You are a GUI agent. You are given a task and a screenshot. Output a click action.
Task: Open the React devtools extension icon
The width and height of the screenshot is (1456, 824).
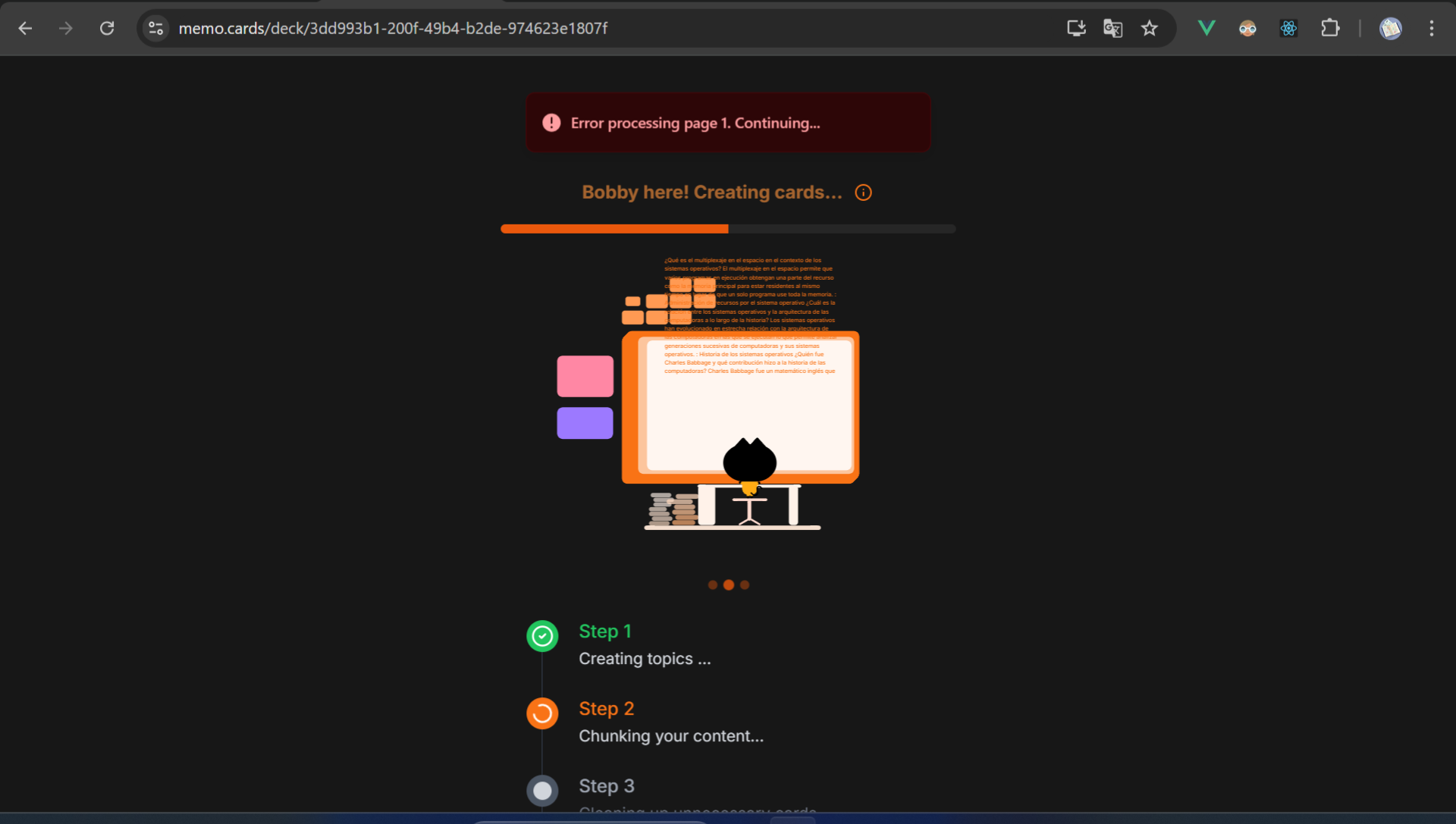click(x=1288, y=28)
